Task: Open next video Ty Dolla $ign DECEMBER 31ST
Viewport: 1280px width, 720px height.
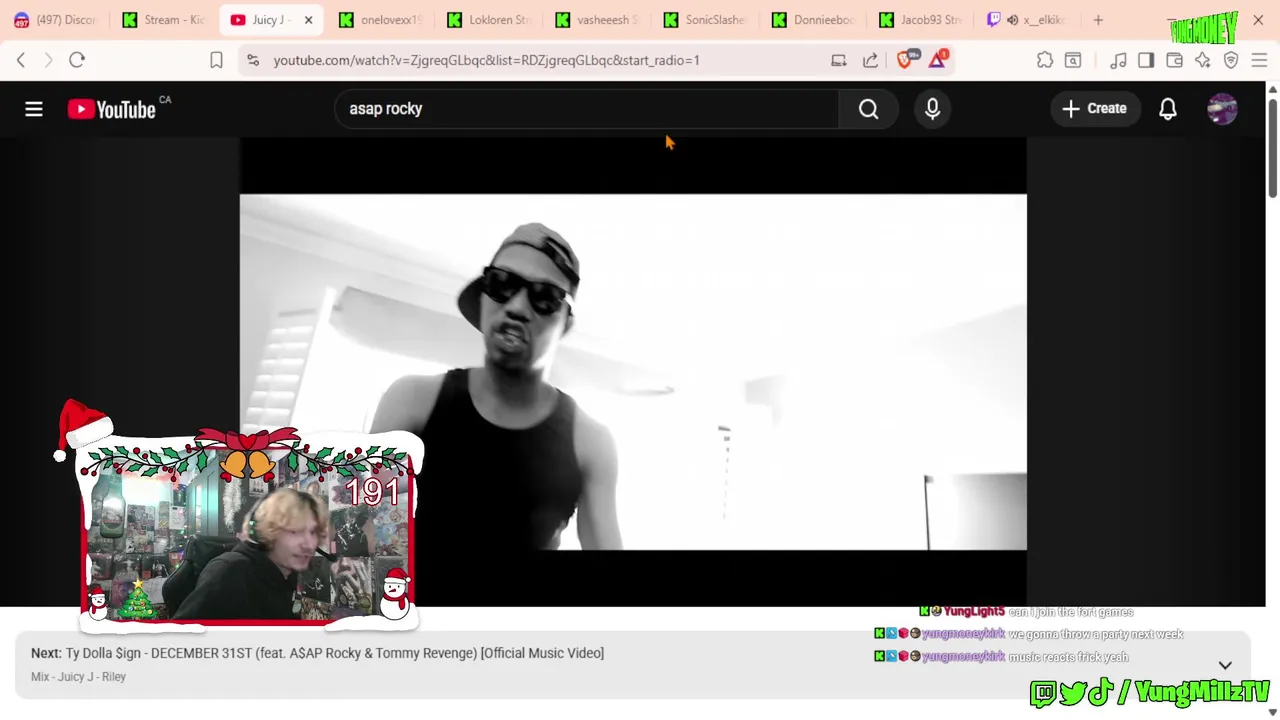Action: [x=335, y=653]
